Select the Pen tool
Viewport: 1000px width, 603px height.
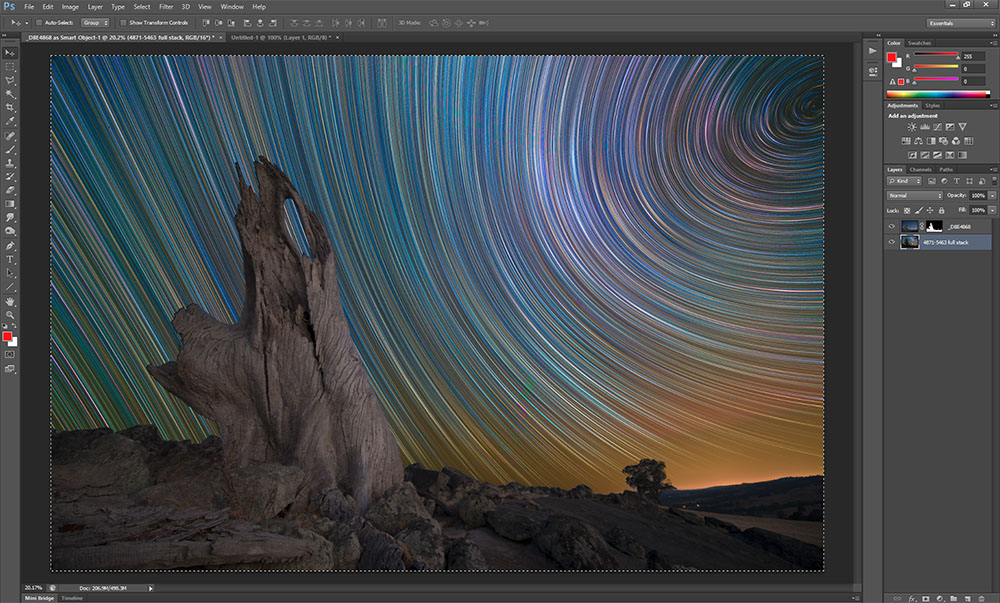pos(10,245)
